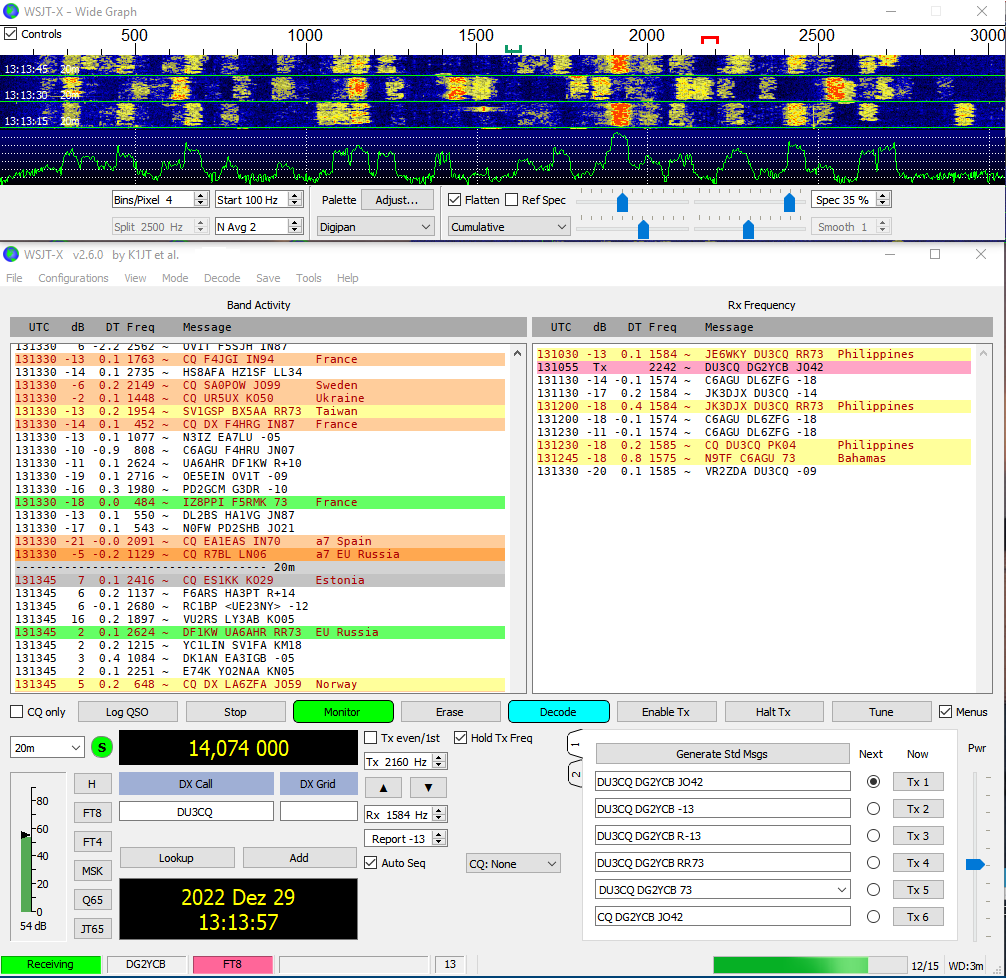Uncheck Flatten in the Wide Graph
The width and height of the screenshot is (1006, 978).
point(454,199)
